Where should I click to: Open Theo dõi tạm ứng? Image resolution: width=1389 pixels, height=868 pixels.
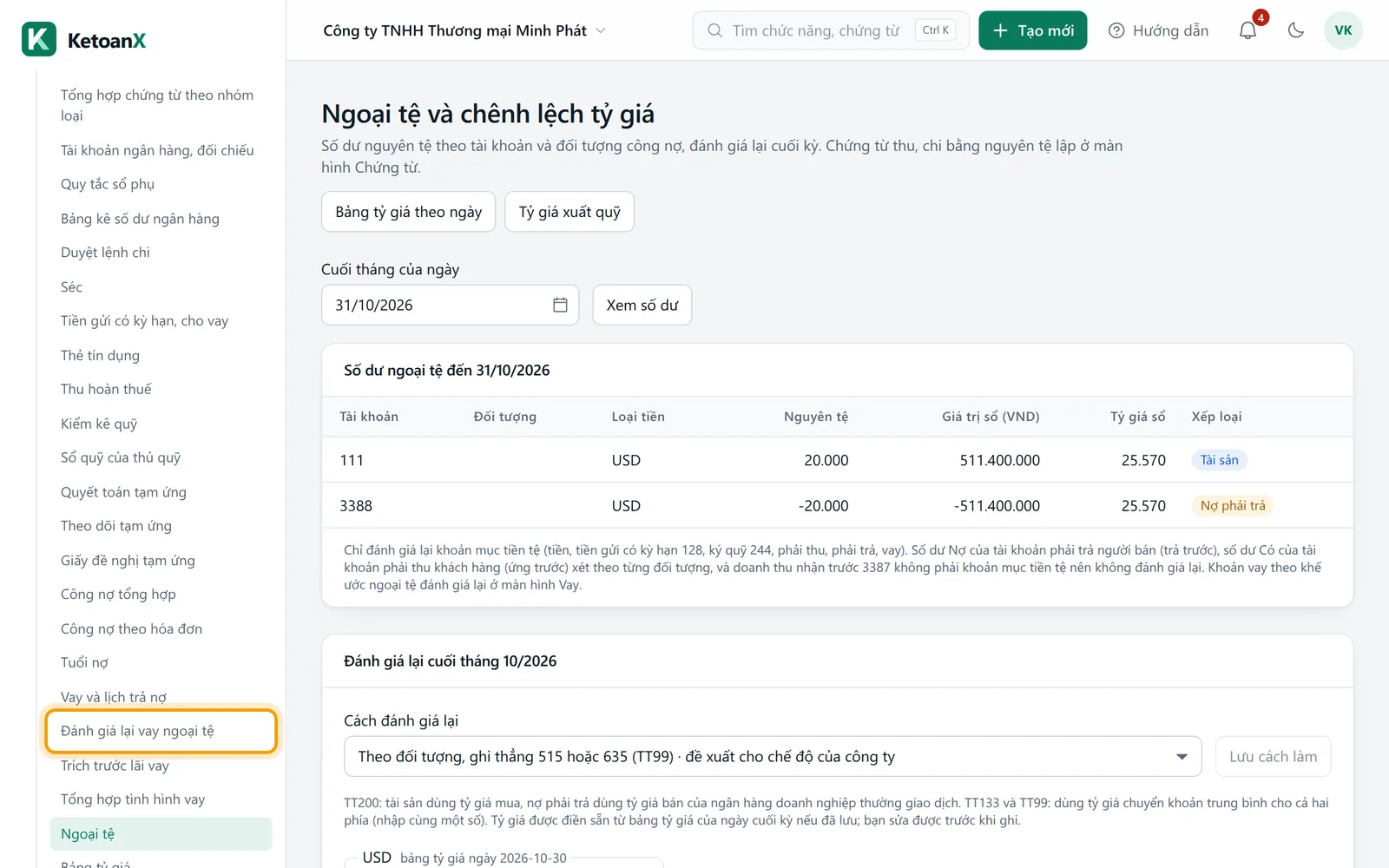tap(161, 526)
